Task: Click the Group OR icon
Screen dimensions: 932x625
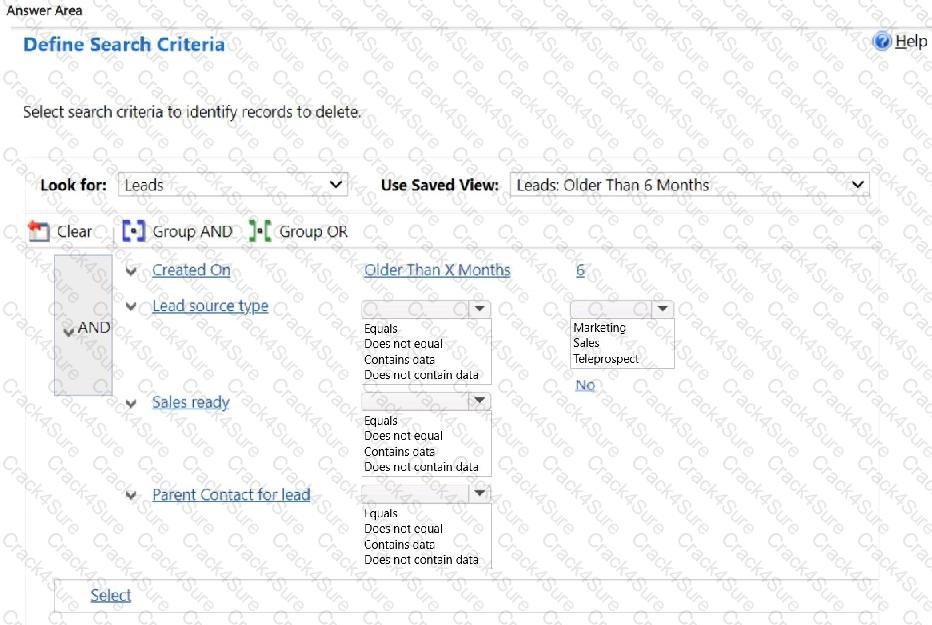Action: (260, 232)
